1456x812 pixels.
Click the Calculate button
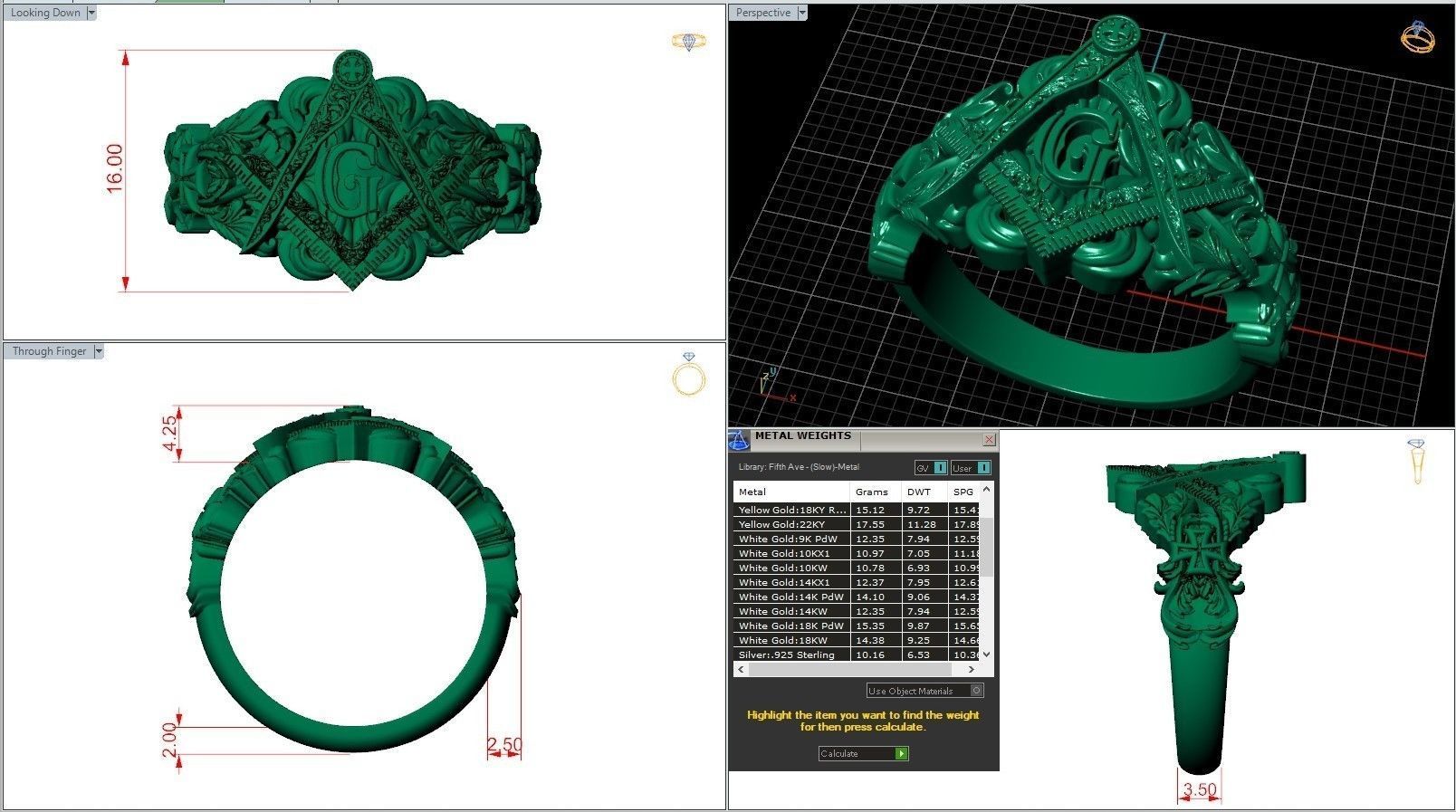(x=863, y=753)
